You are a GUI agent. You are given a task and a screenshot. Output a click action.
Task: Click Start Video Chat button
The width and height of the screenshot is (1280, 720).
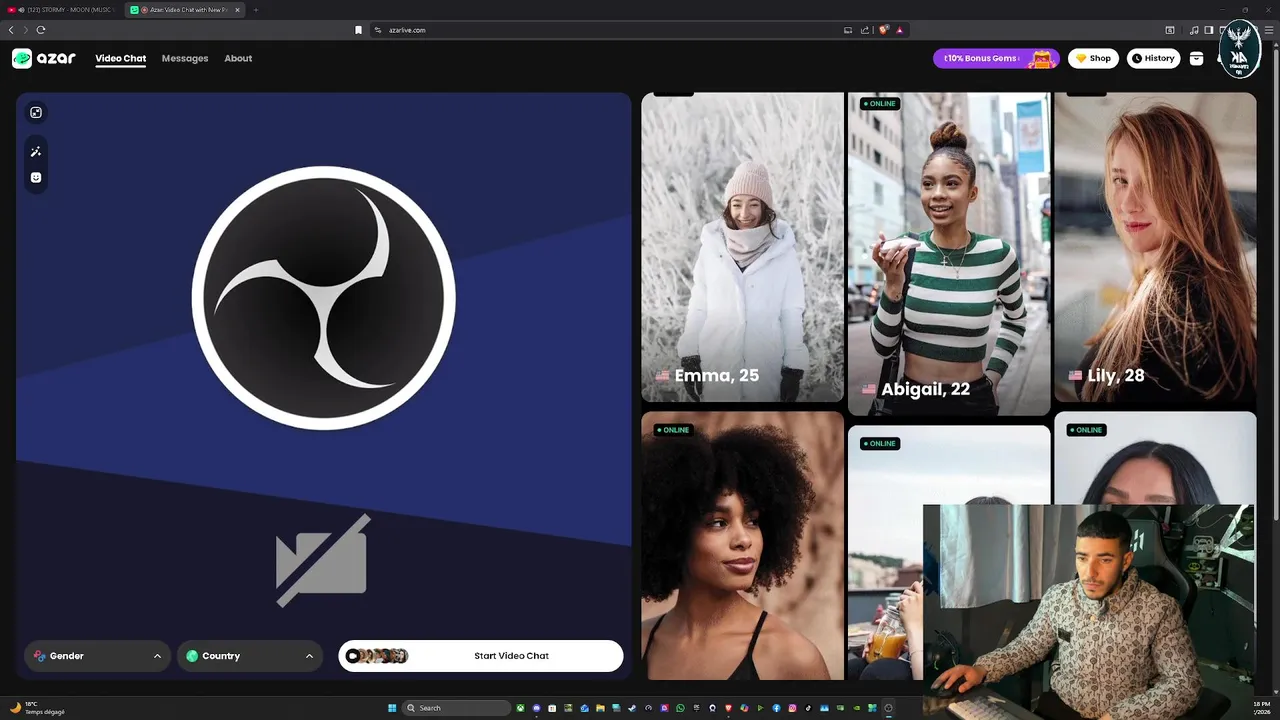pos(481,656)
